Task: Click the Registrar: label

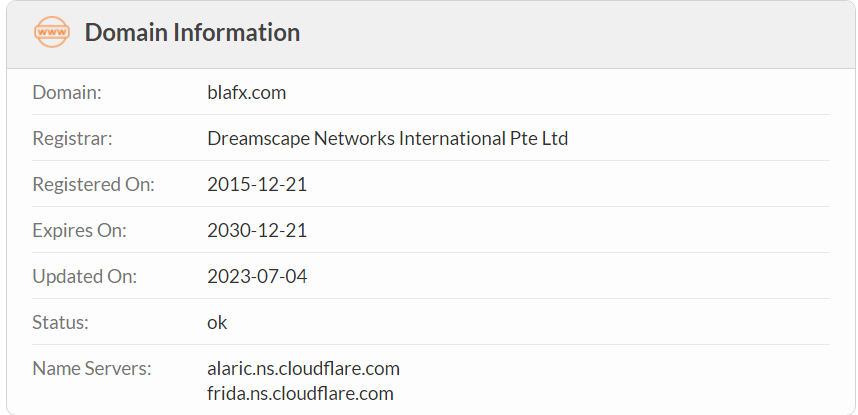Action: 72,139
